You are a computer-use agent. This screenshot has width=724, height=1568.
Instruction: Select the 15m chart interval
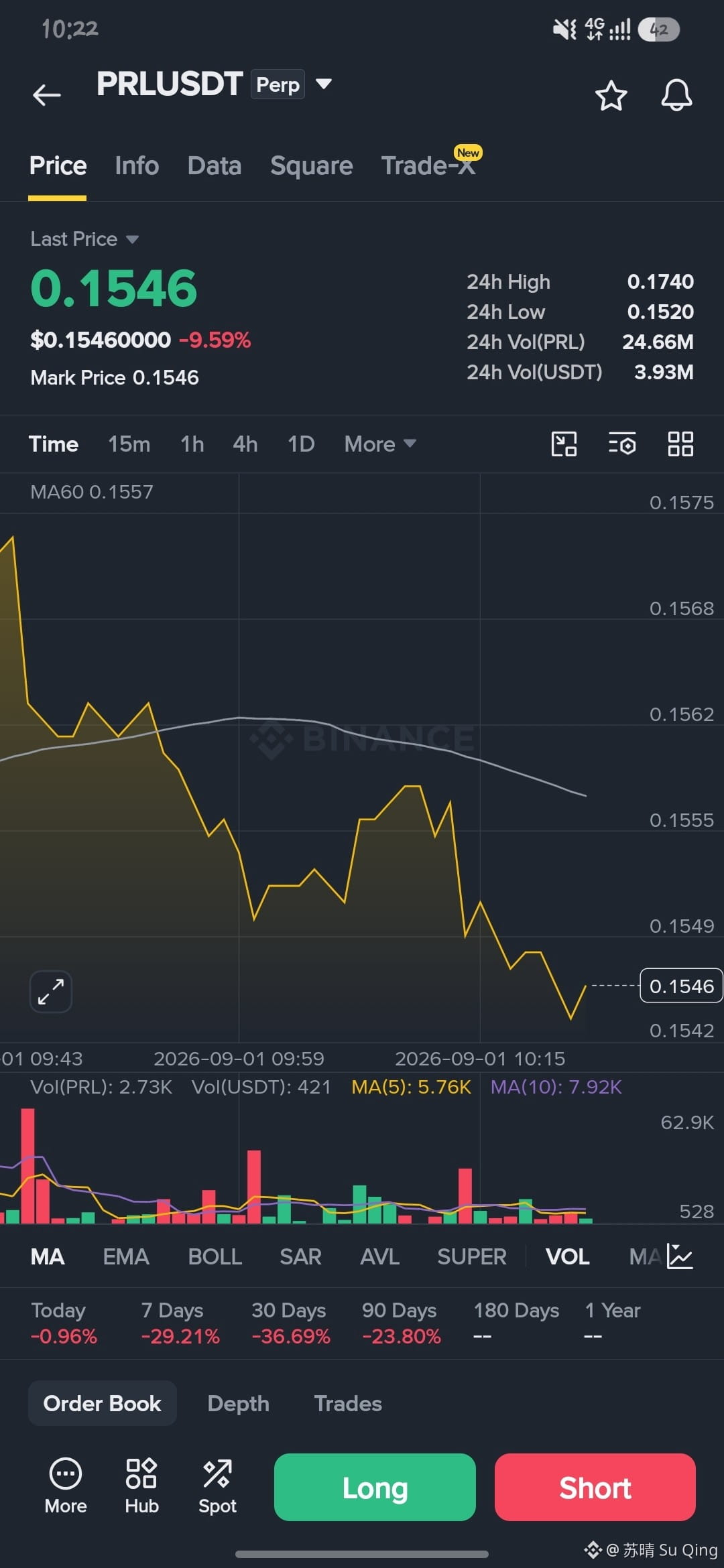tap(129, 444)
